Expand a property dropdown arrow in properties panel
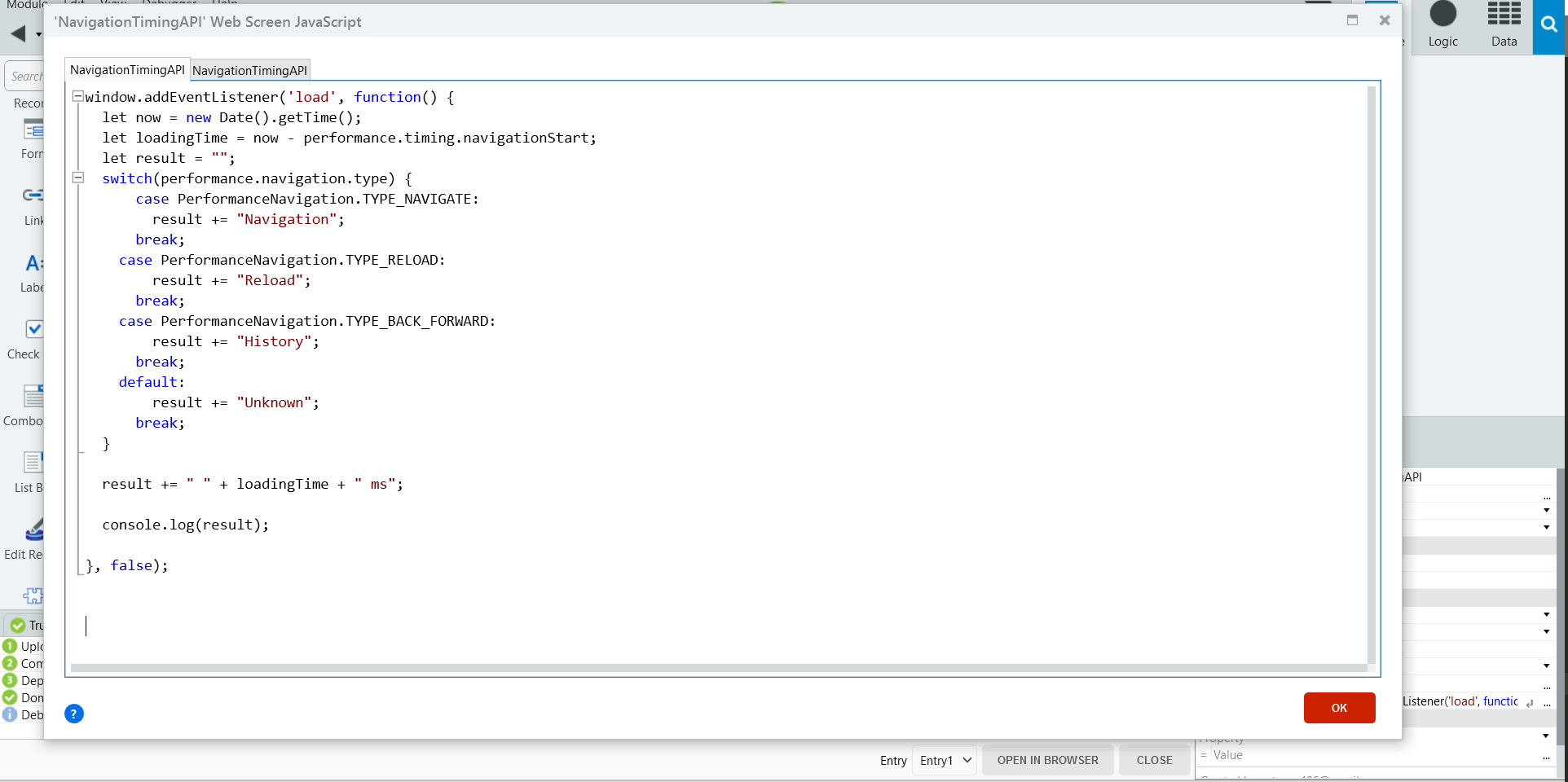Screen dimensions: 1568x782 [x=1547, y=509]
